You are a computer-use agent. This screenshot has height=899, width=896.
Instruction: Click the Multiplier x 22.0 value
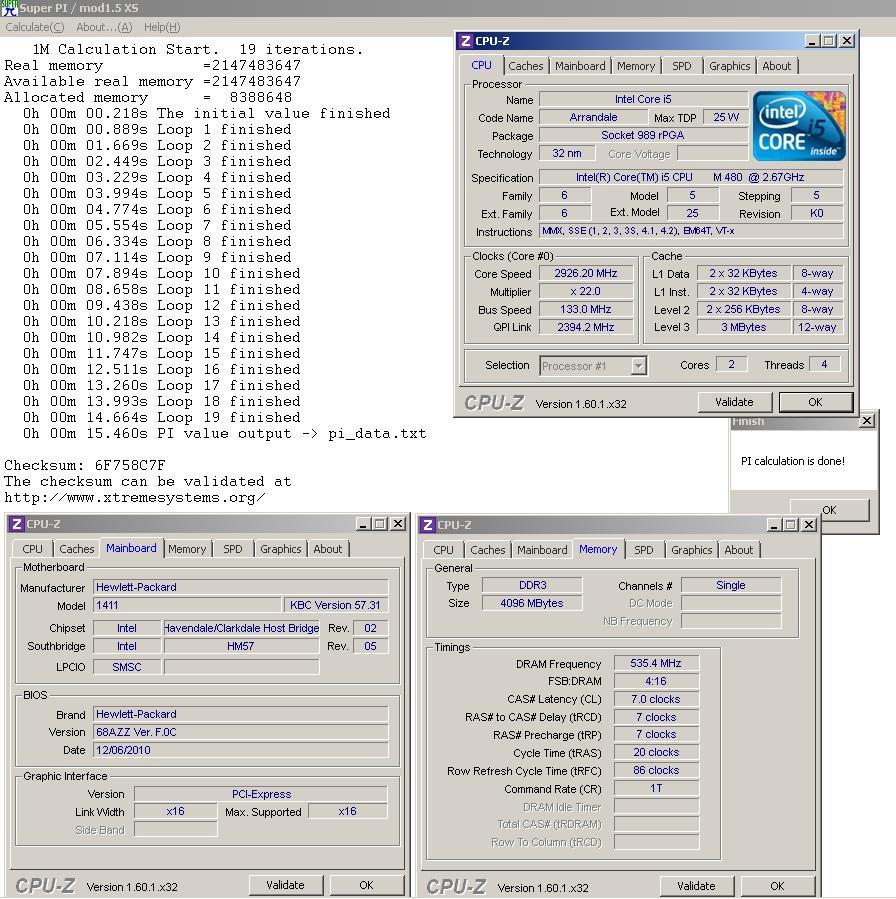click(586, 291)
